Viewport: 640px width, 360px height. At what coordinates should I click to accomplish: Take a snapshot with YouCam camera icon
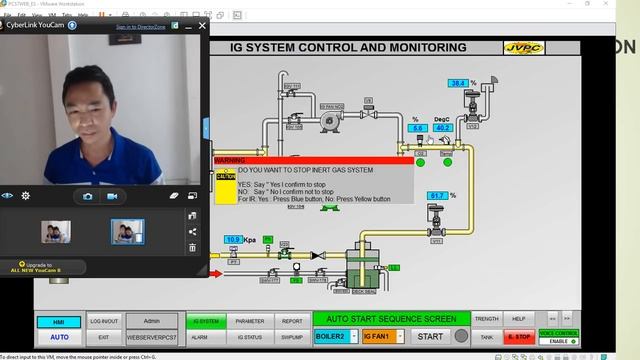(x=87, y=196)
